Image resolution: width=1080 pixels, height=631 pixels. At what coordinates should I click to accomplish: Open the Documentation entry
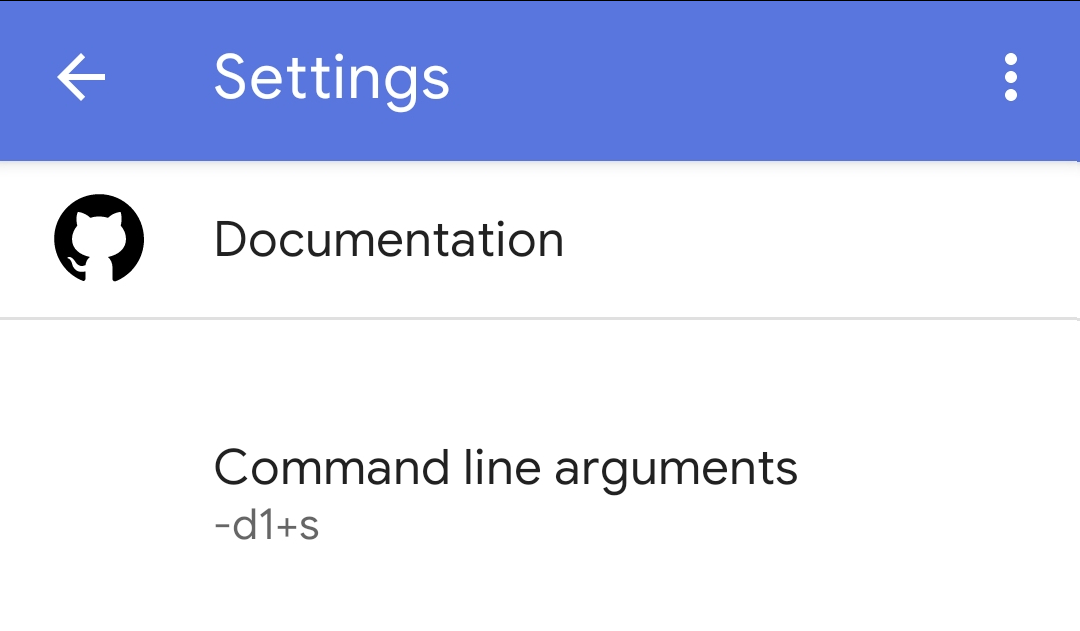[x=389, y=240]
